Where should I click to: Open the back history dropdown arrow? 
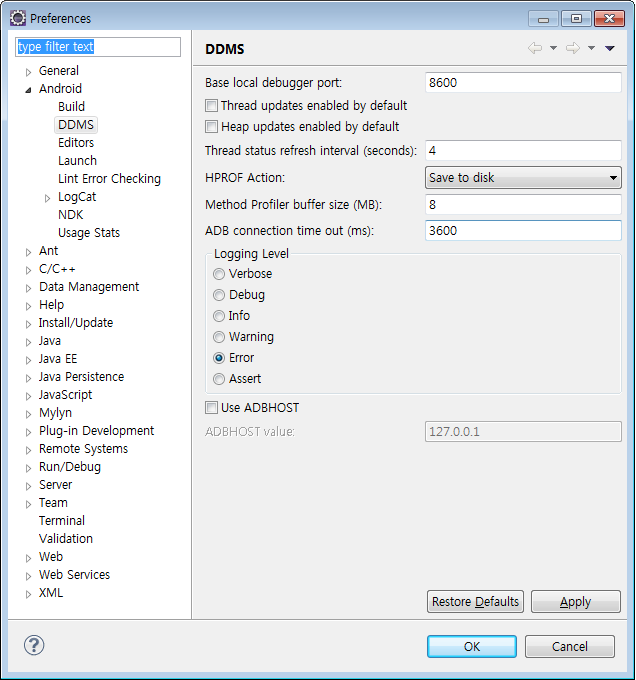coord(553,48)
